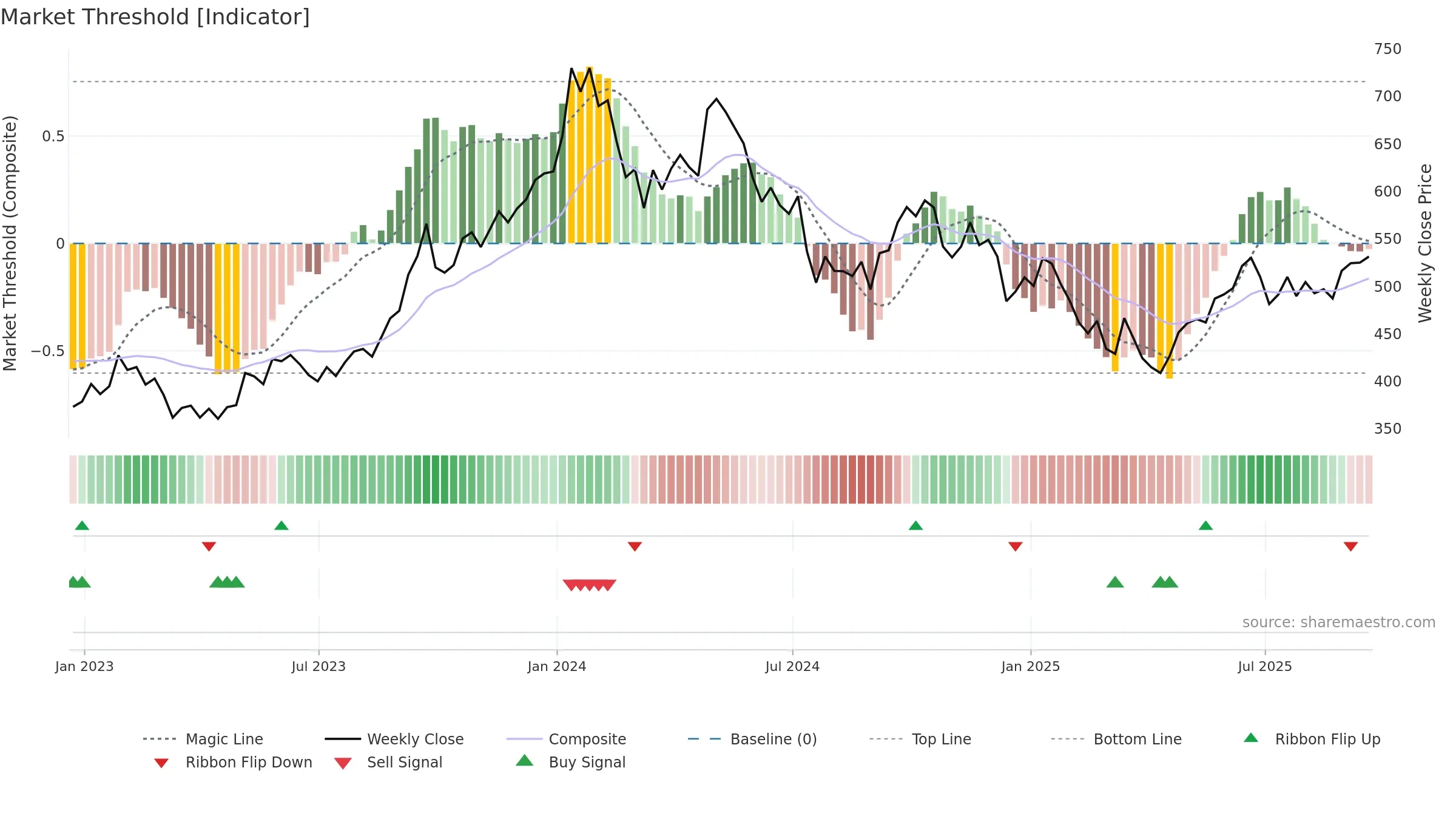1456x819 pixels.
Task: Click the ribbon flip down marker after Jul 2025
Action: 1350,547
